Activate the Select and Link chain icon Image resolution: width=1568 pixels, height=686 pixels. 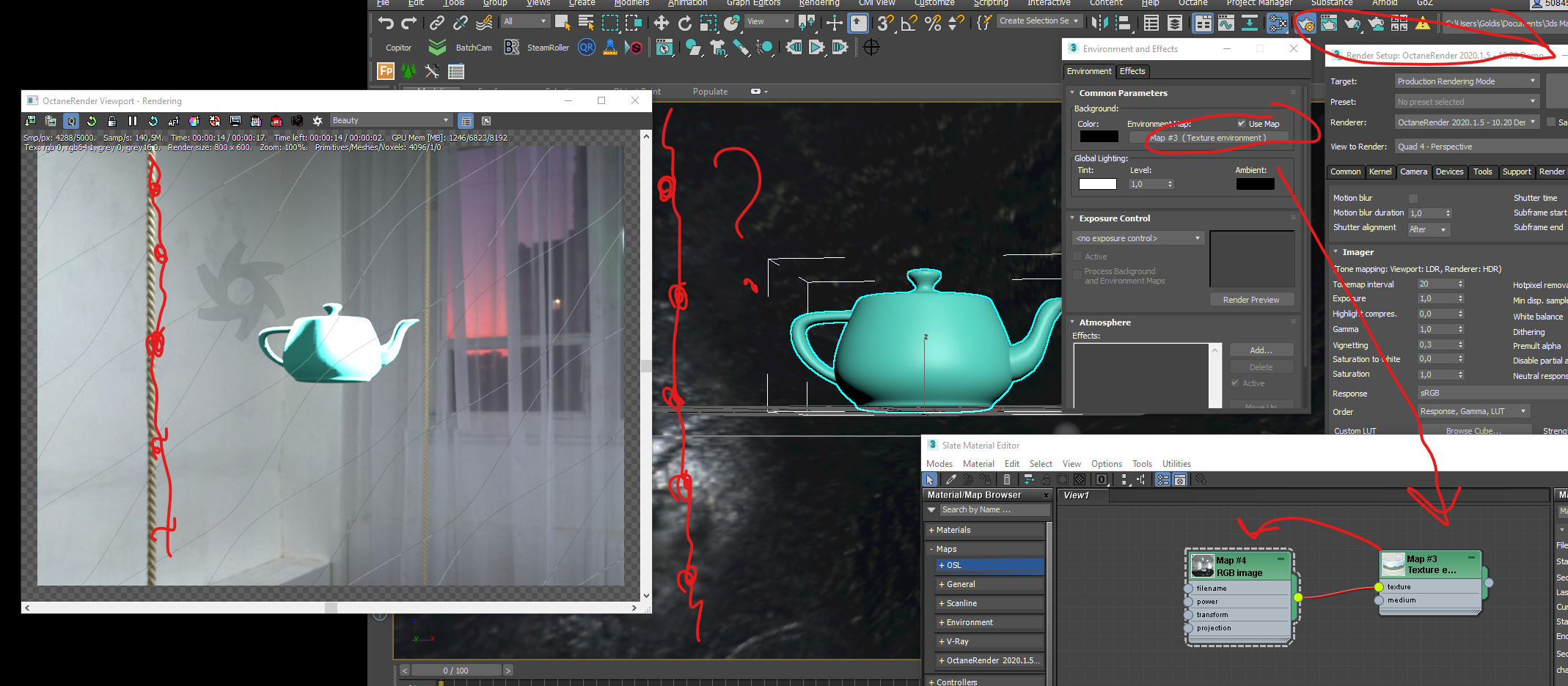[x=436, y=23]
